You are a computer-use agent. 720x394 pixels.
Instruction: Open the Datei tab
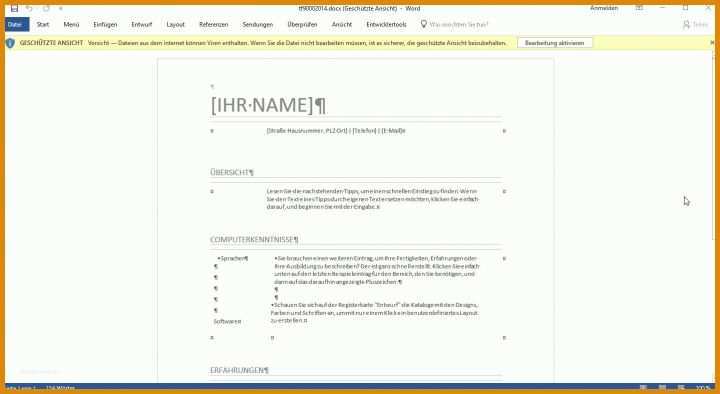click(x=16, y=24)
